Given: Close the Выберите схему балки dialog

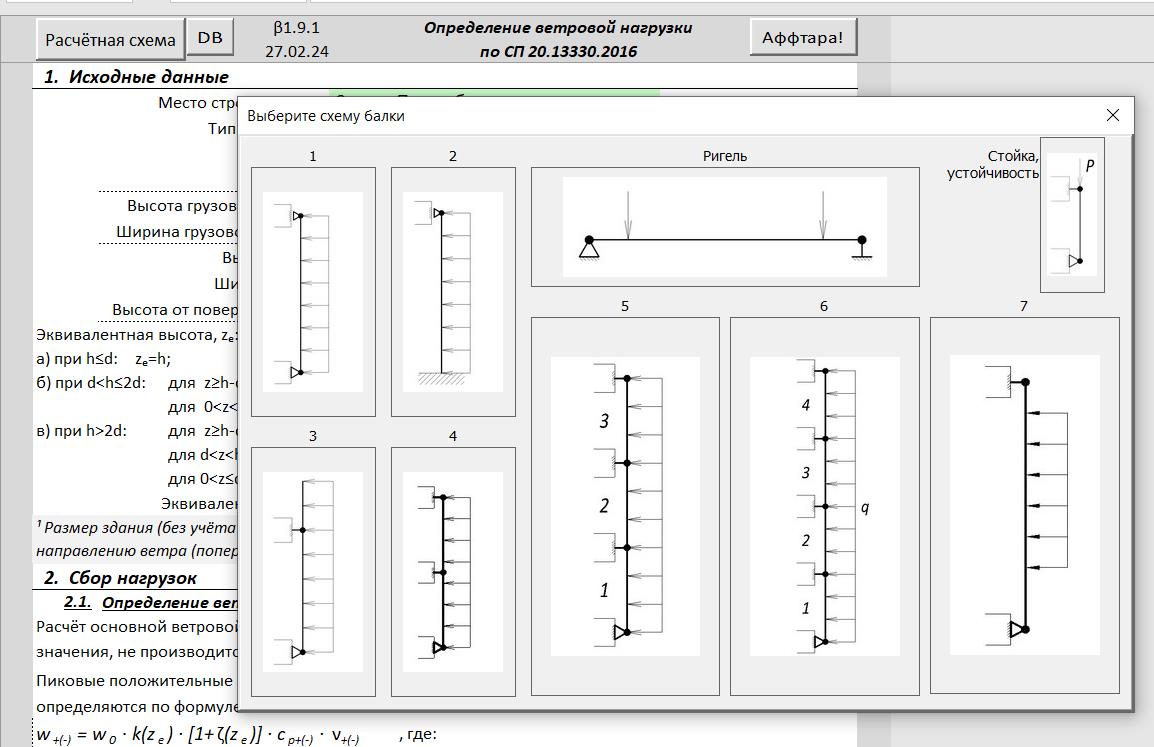Looking at the screenshot, I should click(x=1113, y=115).
